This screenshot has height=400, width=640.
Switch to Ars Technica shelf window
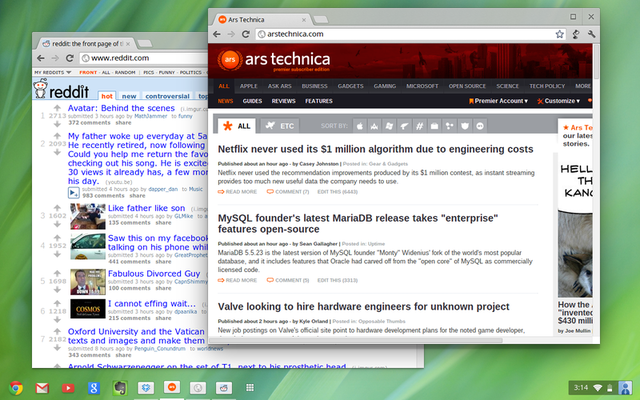(x=172, y=387)
